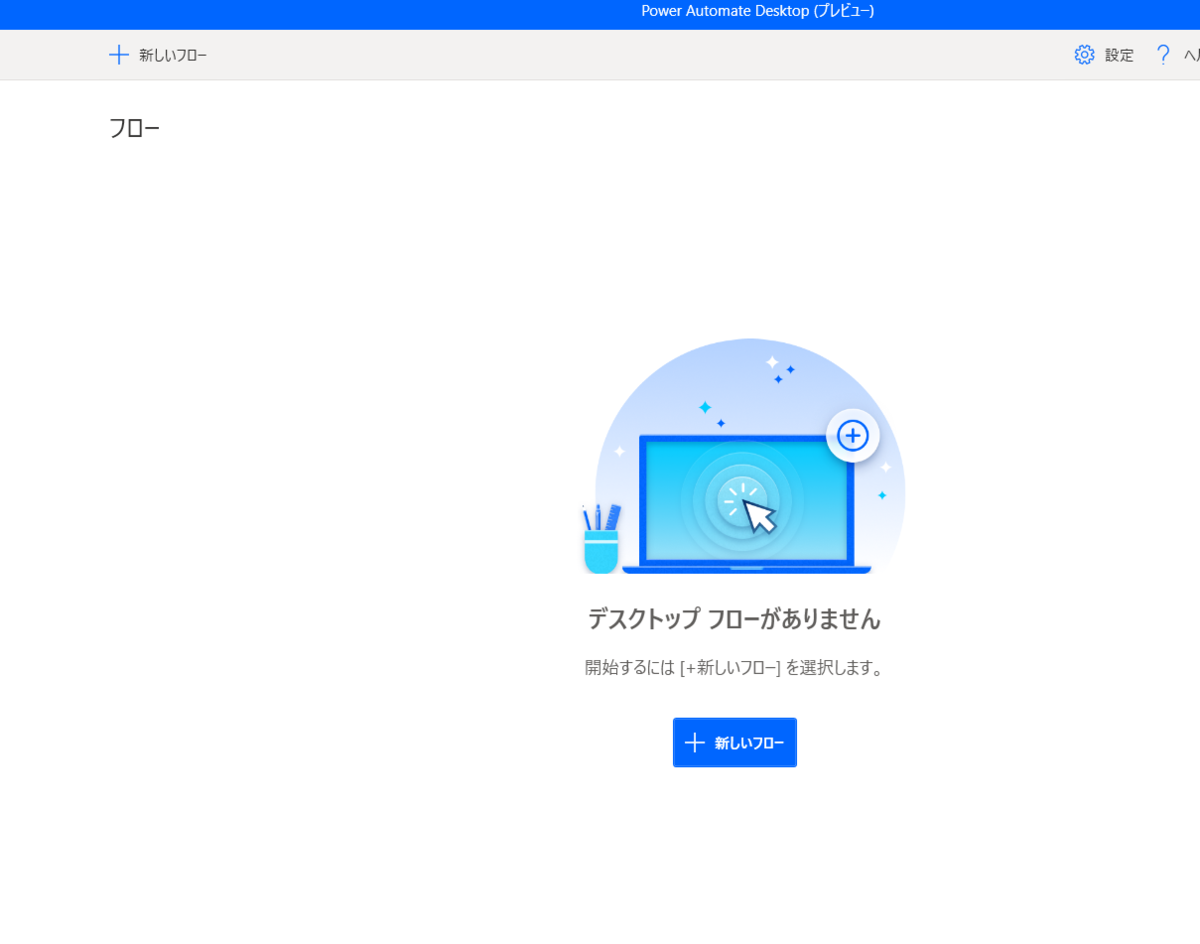Viewport: 1200px width, 944px height.
Task: Click the デスクトップ フローがありません heading text
Action: (734, 619)
